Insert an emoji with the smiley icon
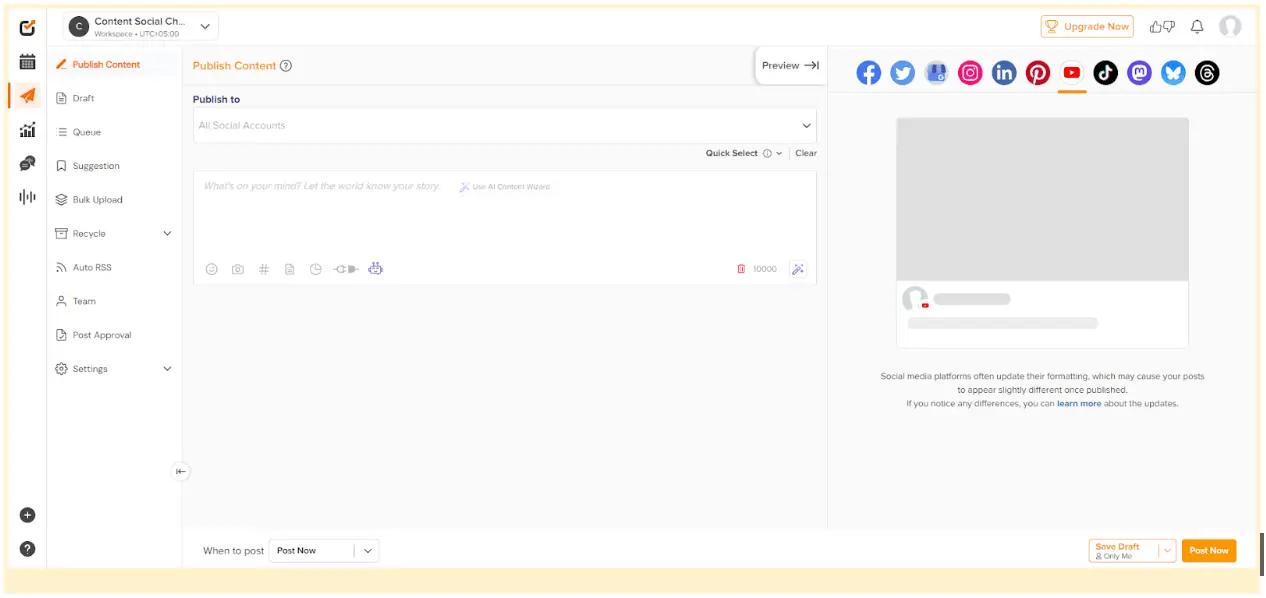 tap(212, 269)
